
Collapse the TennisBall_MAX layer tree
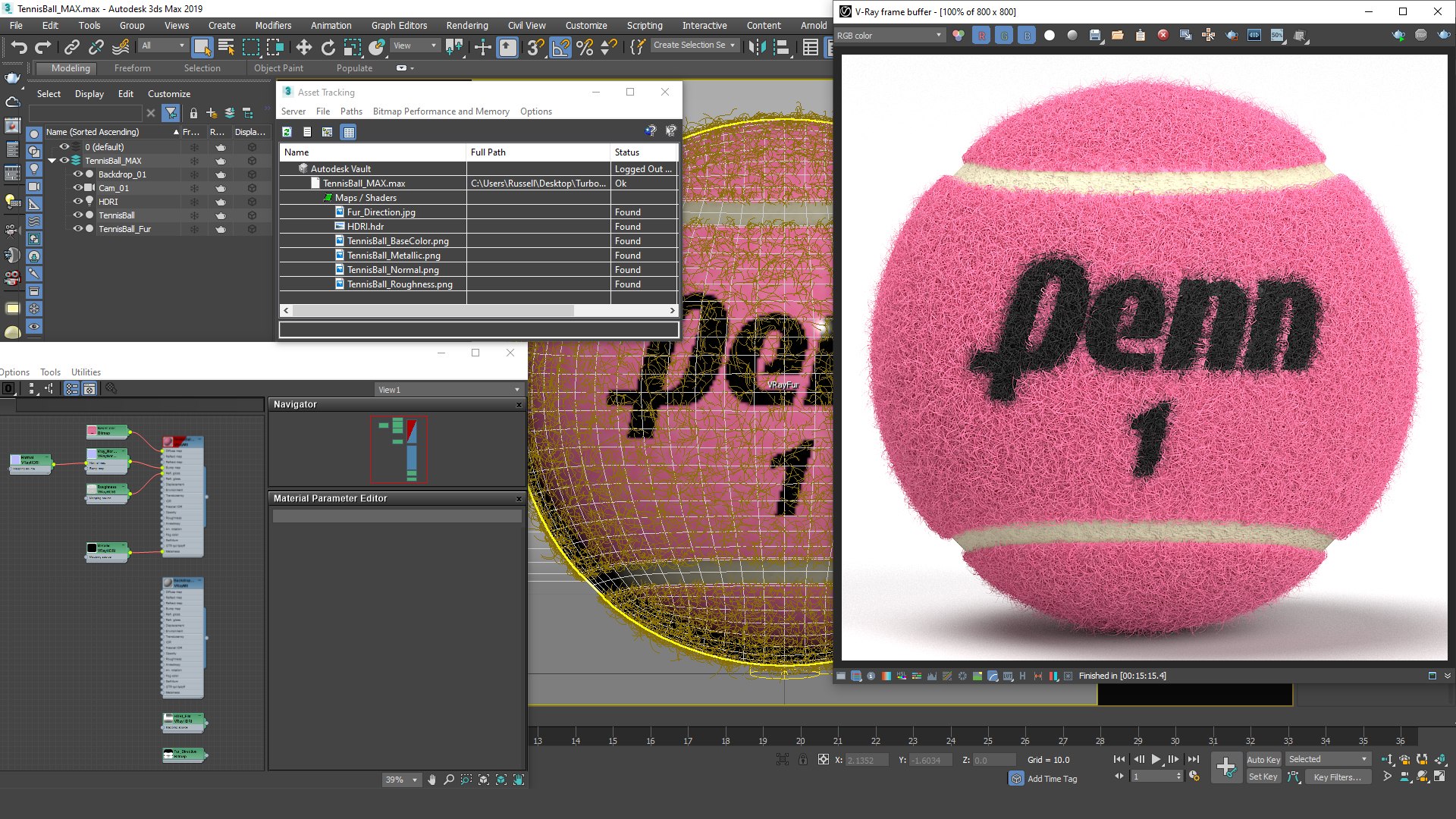tap(52, 161)
